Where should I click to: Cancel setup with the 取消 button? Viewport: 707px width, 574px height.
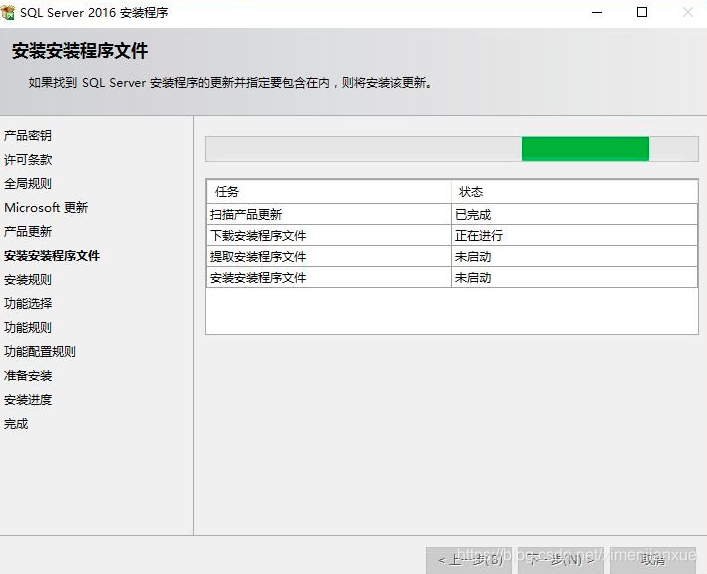click(x=652, y=560)
